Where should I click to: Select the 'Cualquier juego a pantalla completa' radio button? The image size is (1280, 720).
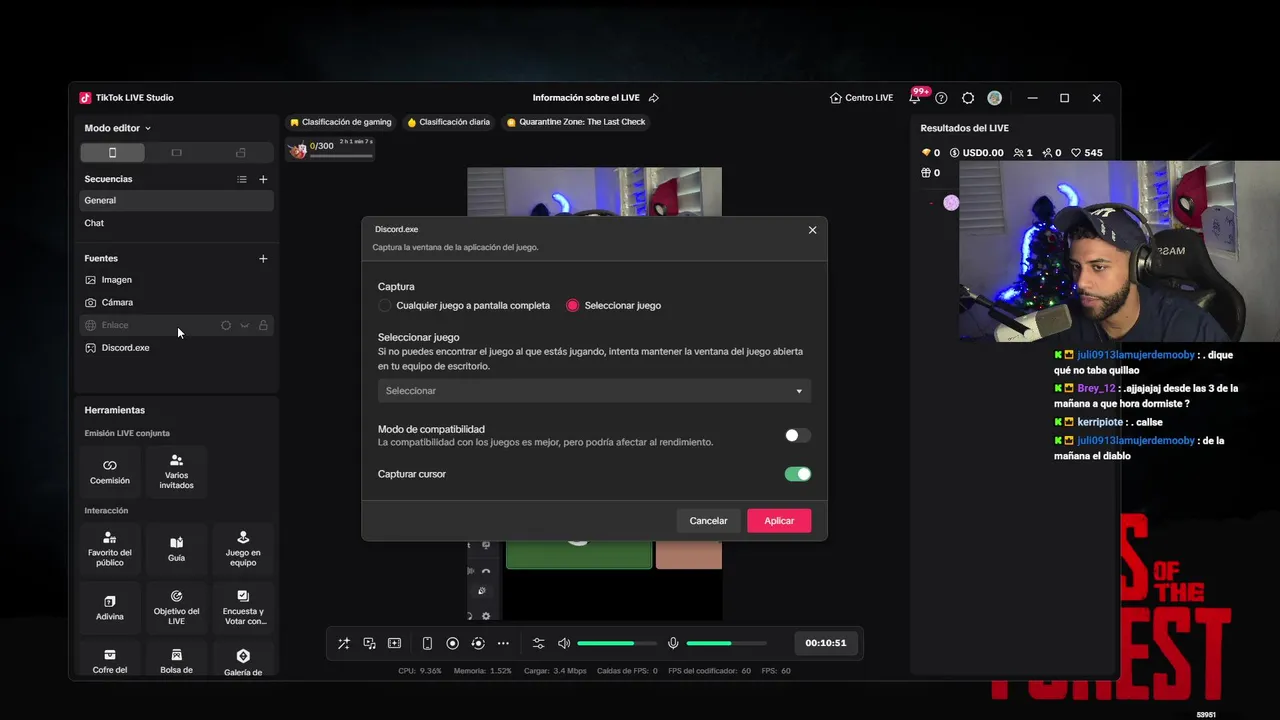click(x=385, y=306)
